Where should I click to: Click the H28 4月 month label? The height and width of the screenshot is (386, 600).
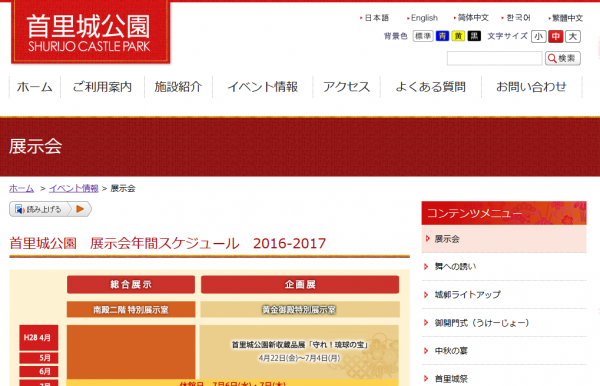click(39, 338)
